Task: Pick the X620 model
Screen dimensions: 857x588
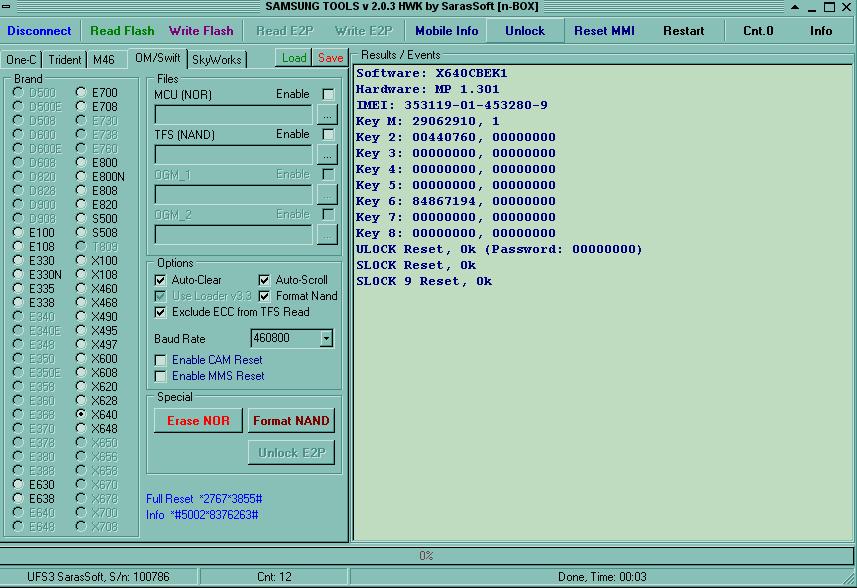Action: (x=81, y=386)
